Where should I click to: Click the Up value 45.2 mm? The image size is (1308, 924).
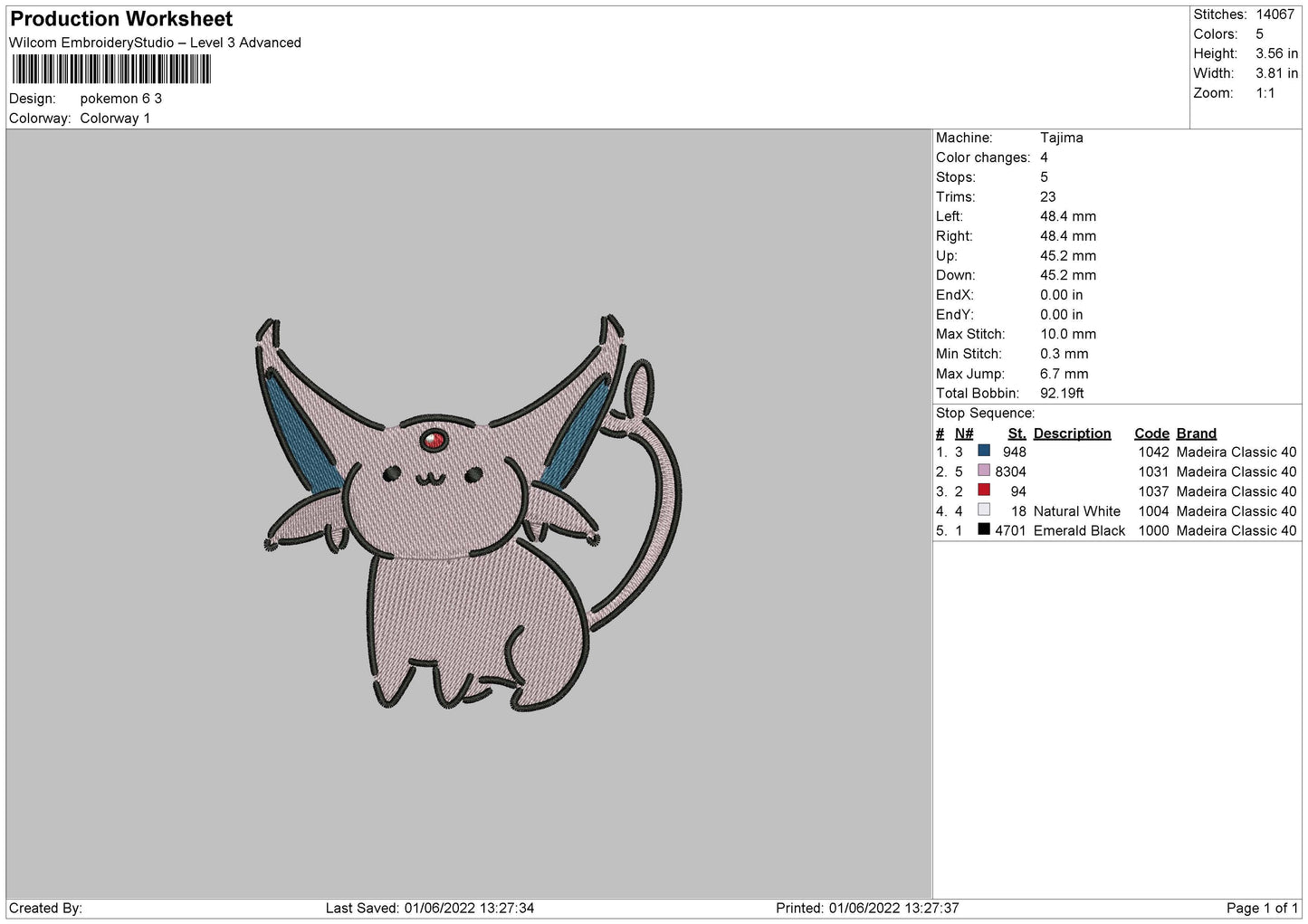(x=1068, y=256)
